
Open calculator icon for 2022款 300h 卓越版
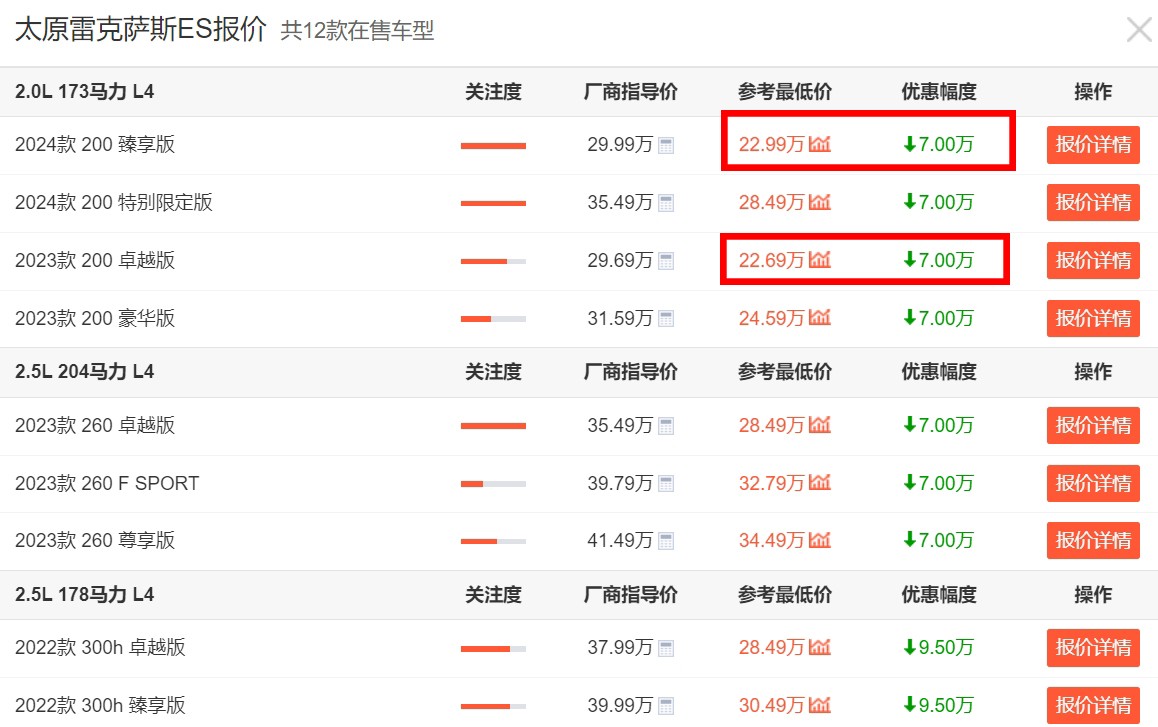pyautogui.click(x=666, y=649)
